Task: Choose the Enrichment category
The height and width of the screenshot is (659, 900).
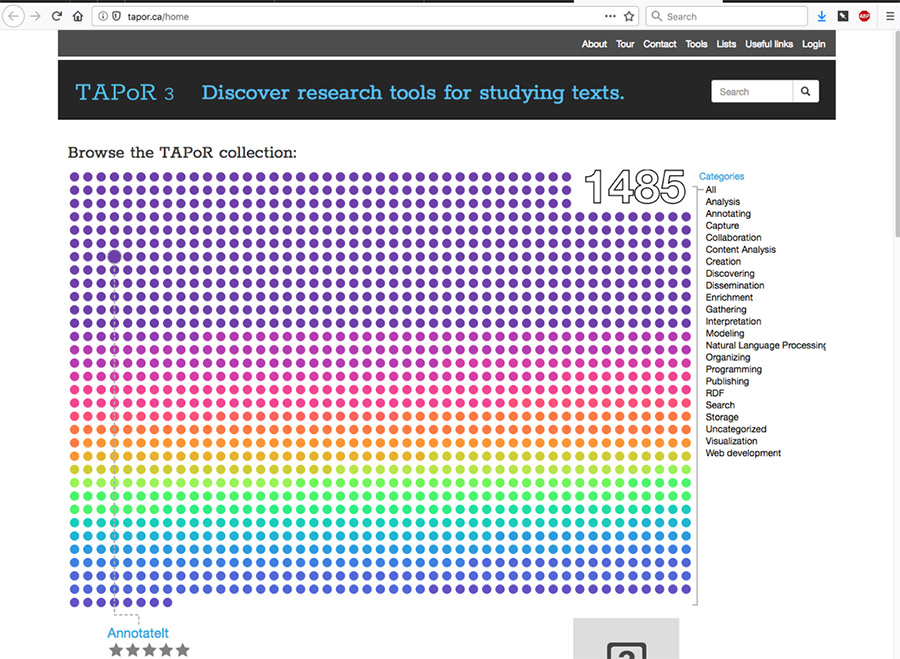Action: pyautogui.click(x=729, y=297)
